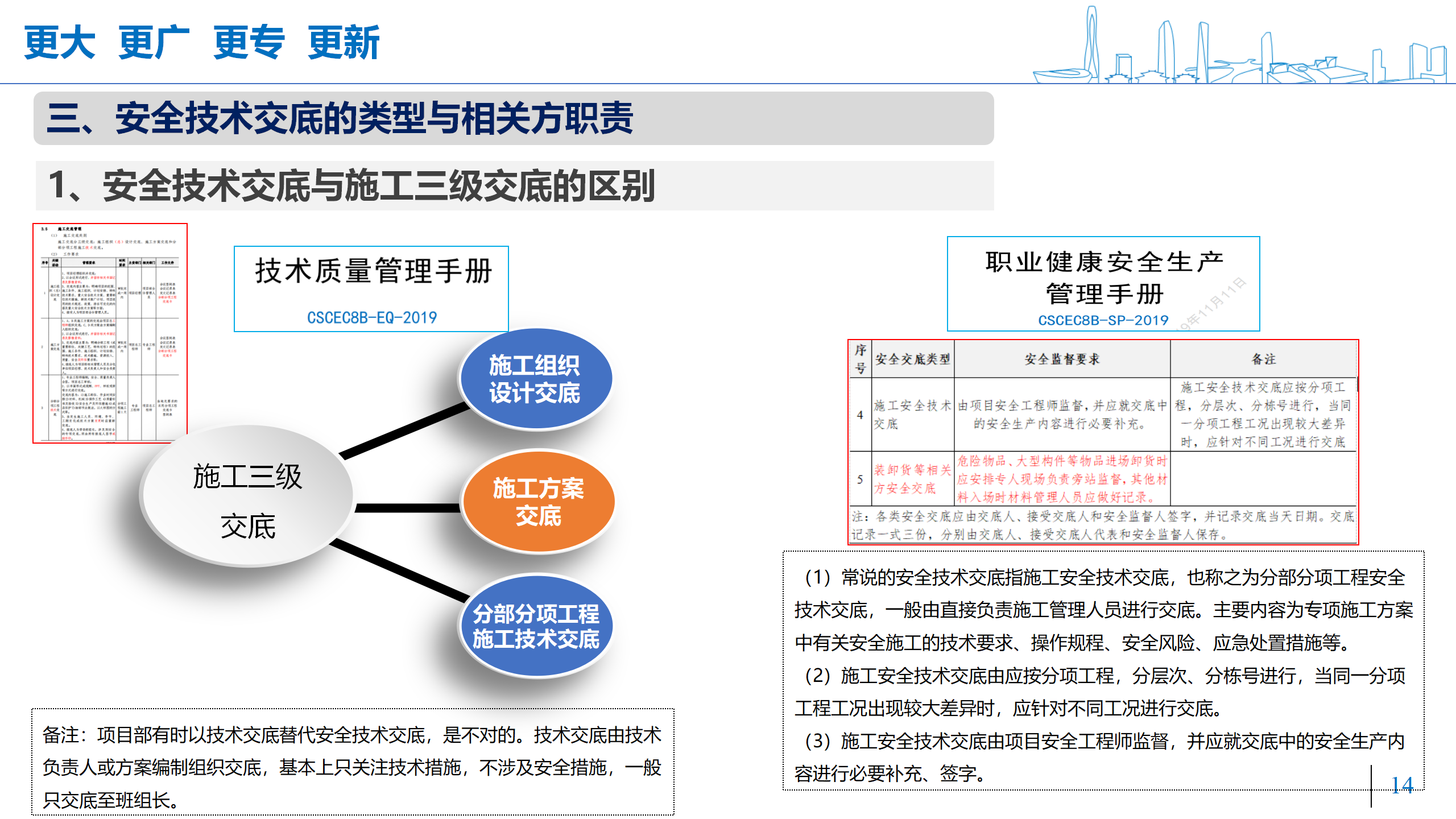Select subheading '1、安全技术交底与施工三级交底的区别'
Viewport: 1456px width, 819px height.
pyautogui.click(x=351, y=186)
